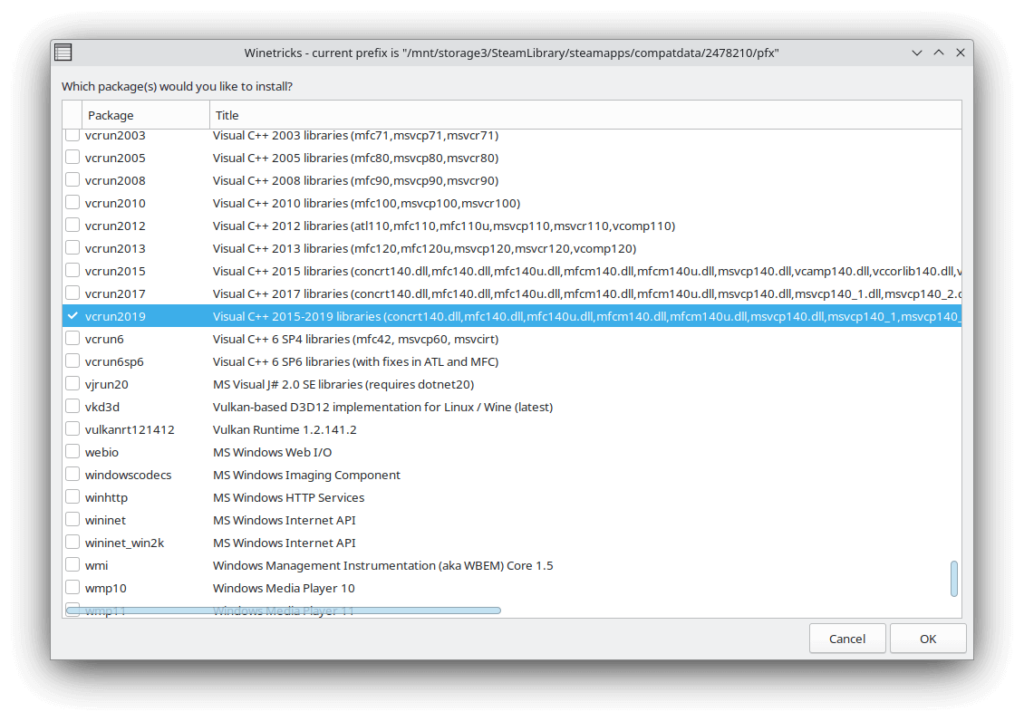Viewport: 1024px width, 721px height.
Task: Check the vcrun2015 checkbox
Action: [x=72, y=270]
